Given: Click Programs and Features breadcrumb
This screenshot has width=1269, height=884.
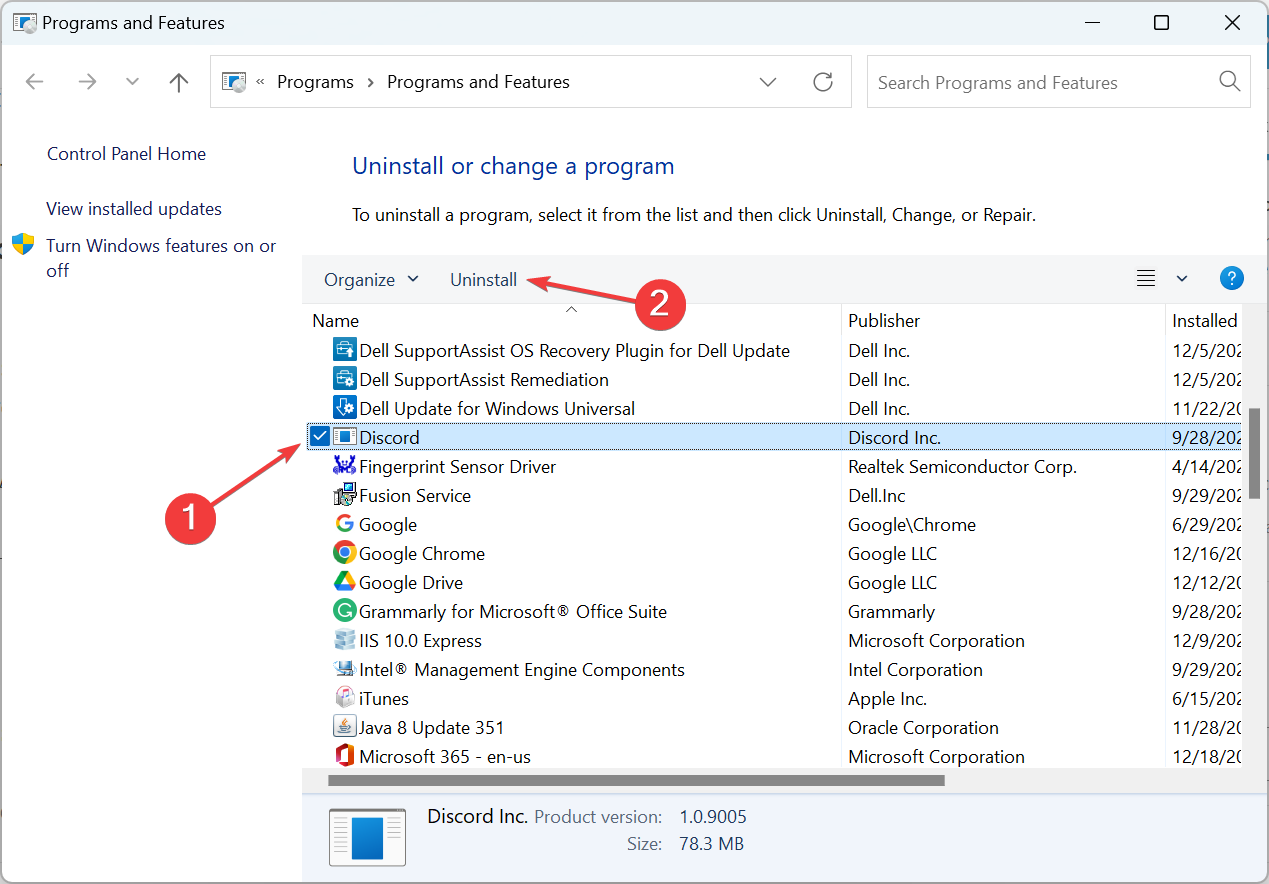Looking at the screenshot, I should [478, 82].
